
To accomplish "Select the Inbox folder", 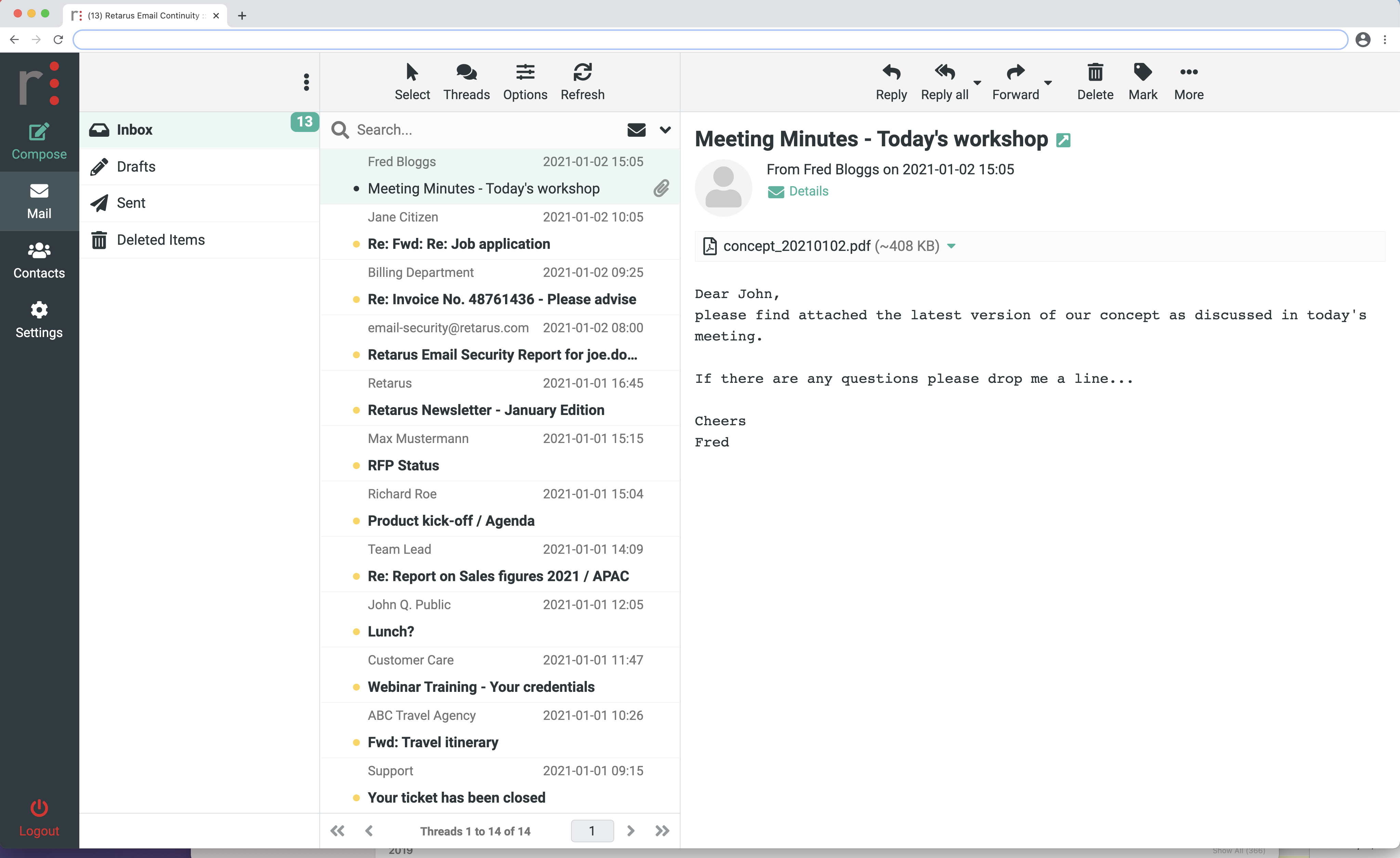I will [x=199, y=130].
